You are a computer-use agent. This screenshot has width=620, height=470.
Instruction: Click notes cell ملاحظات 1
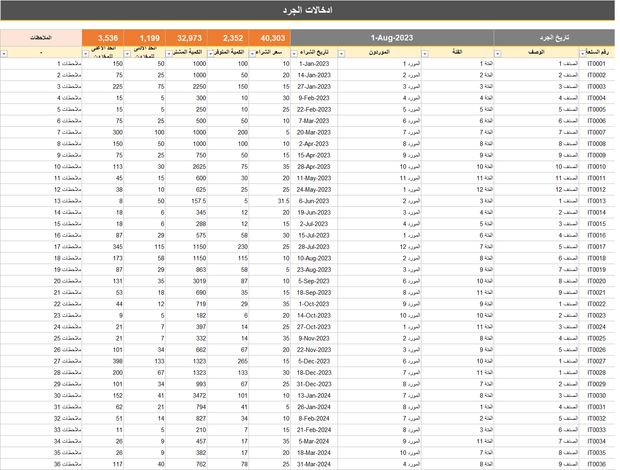[x=41, y=64]
